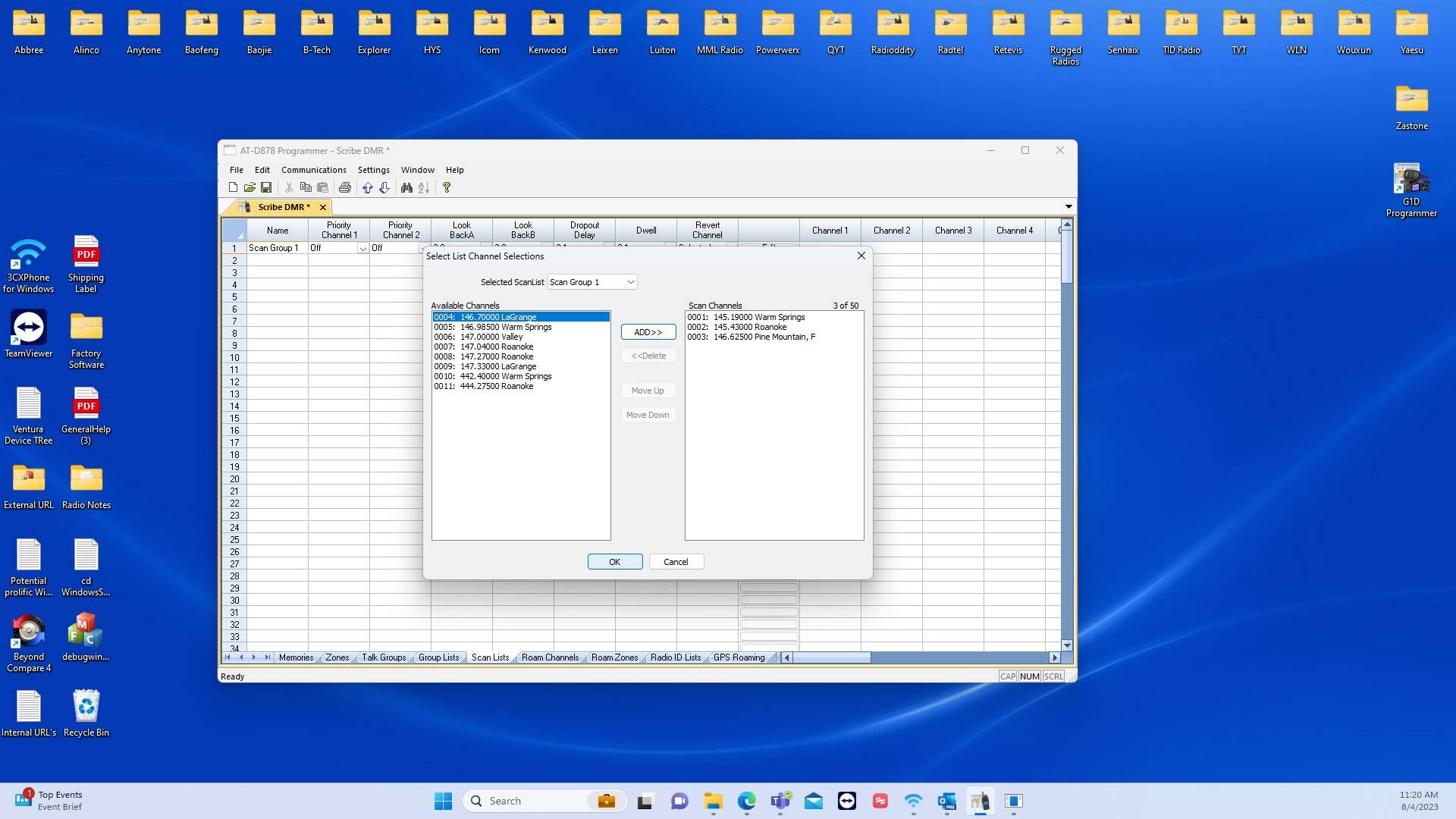
Task: Click the vertical scrollbar down arrow in grid
Action: pyautogui.click(x=1067, y=645)
